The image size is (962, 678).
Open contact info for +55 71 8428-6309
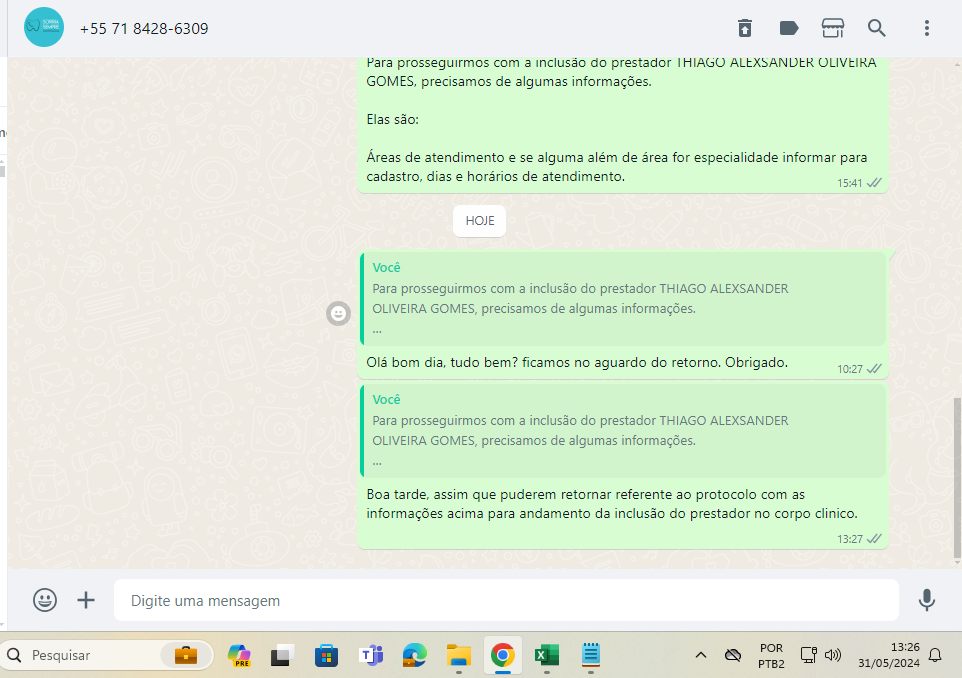tap(144, 29)
